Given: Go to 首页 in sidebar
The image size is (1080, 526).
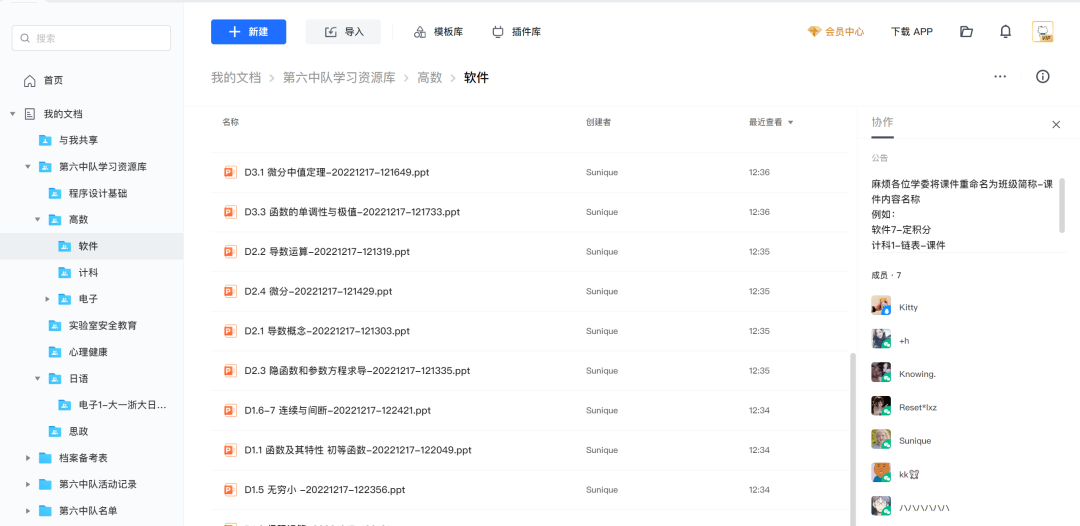Looking at the screenshot, I should tap(52, 80).
